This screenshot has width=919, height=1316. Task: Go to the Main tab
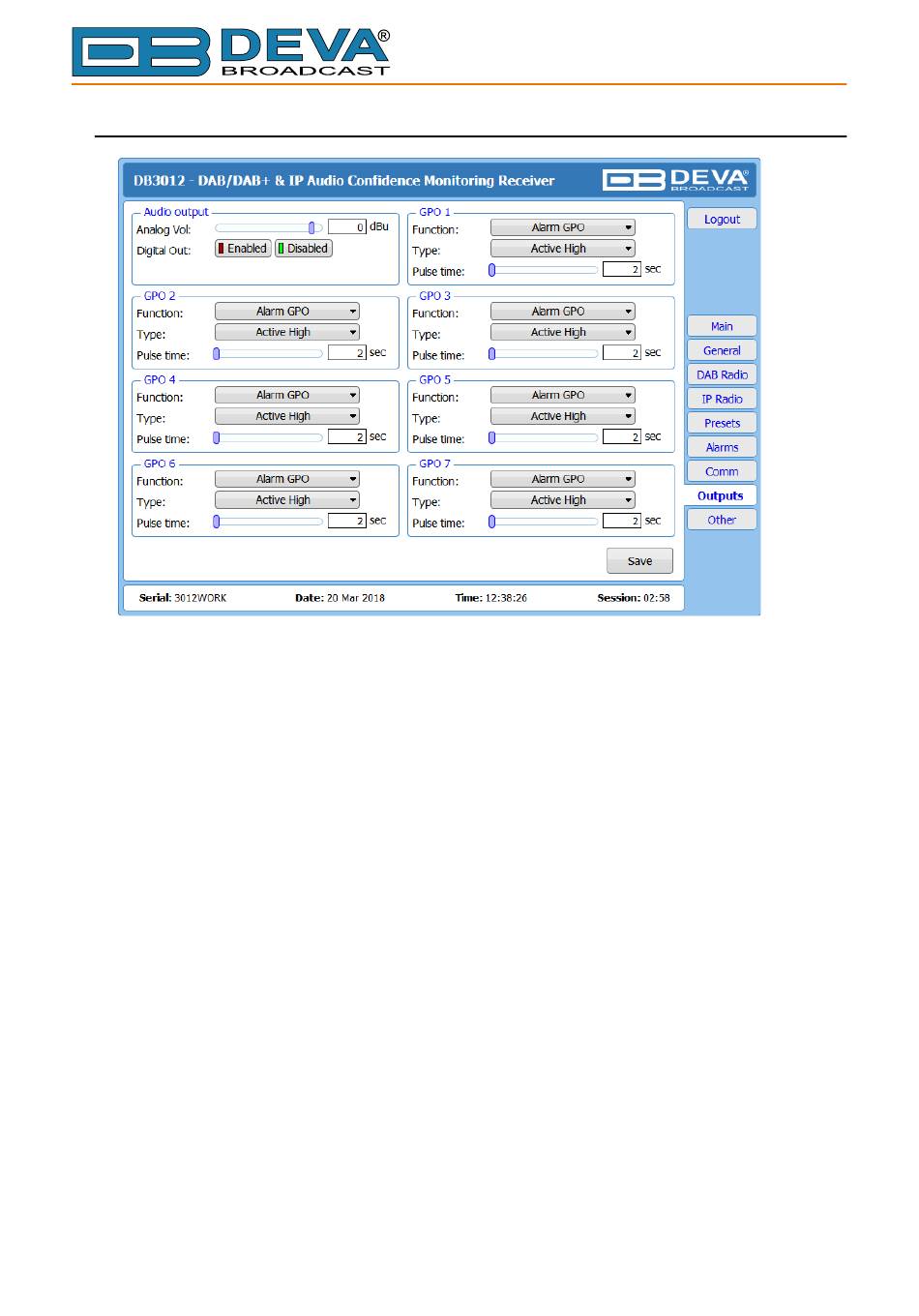tap(722, 326)
